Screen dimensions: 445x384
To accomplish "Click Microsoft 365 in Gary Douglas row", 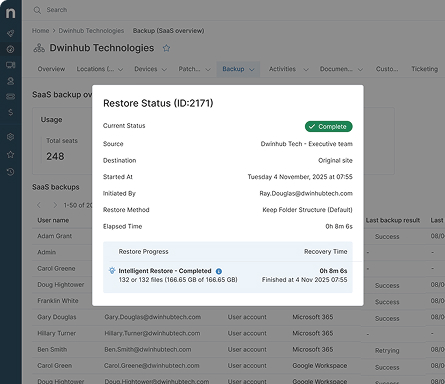I will [313, 317].
